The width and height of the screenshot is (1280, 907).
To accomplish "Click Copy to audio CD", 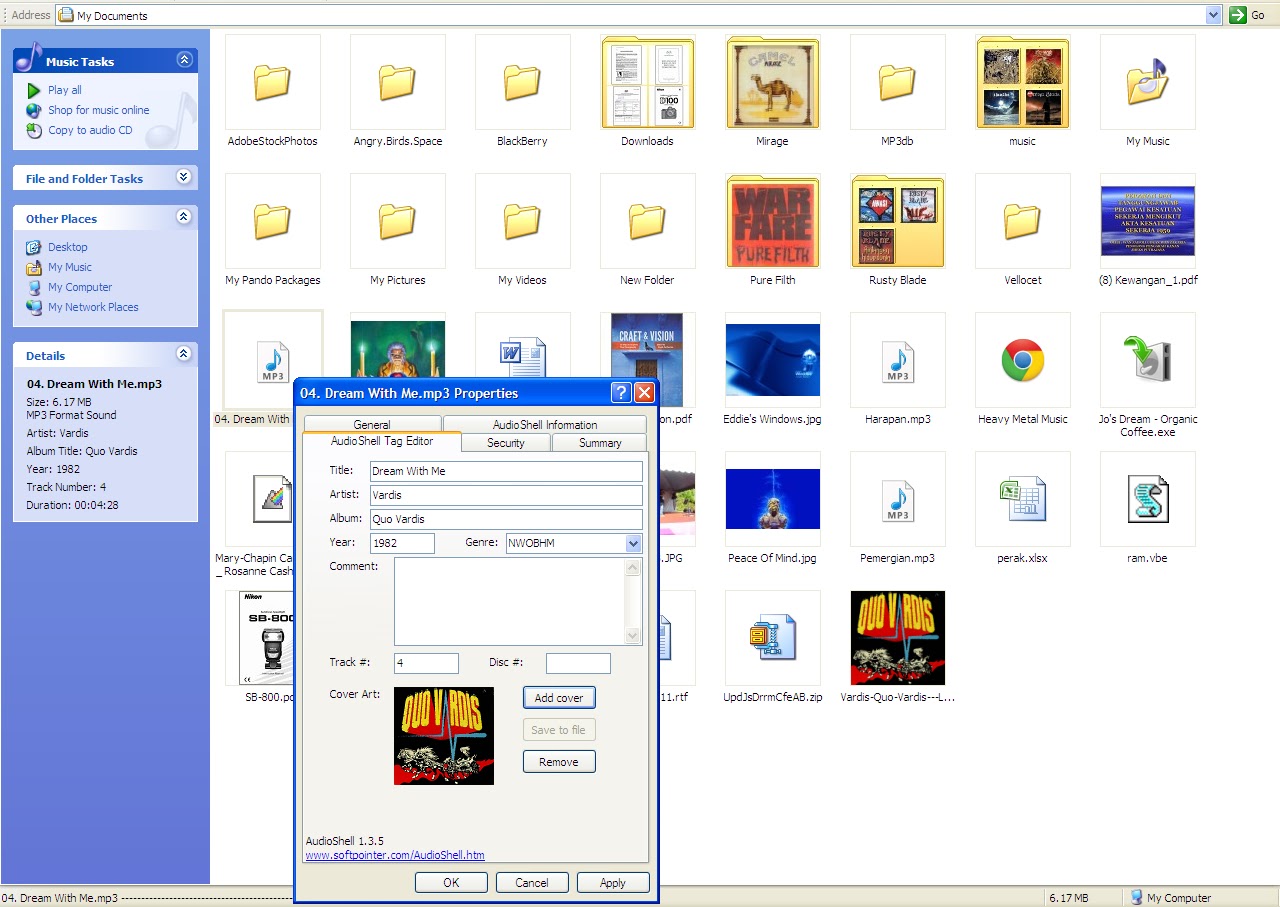I will 90,130.
